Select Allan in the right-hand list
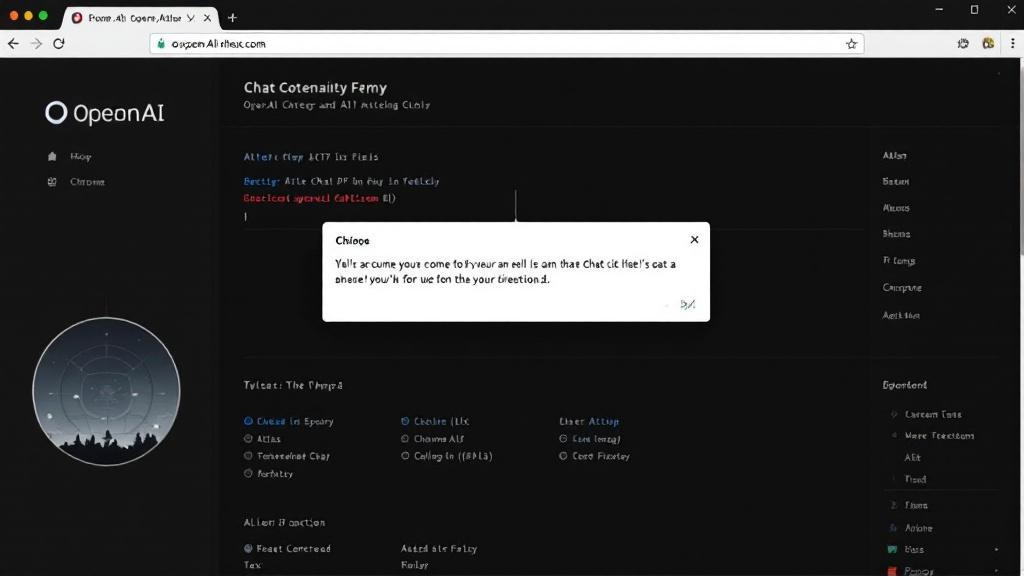1024x576 pixels. tap(895, 155)
